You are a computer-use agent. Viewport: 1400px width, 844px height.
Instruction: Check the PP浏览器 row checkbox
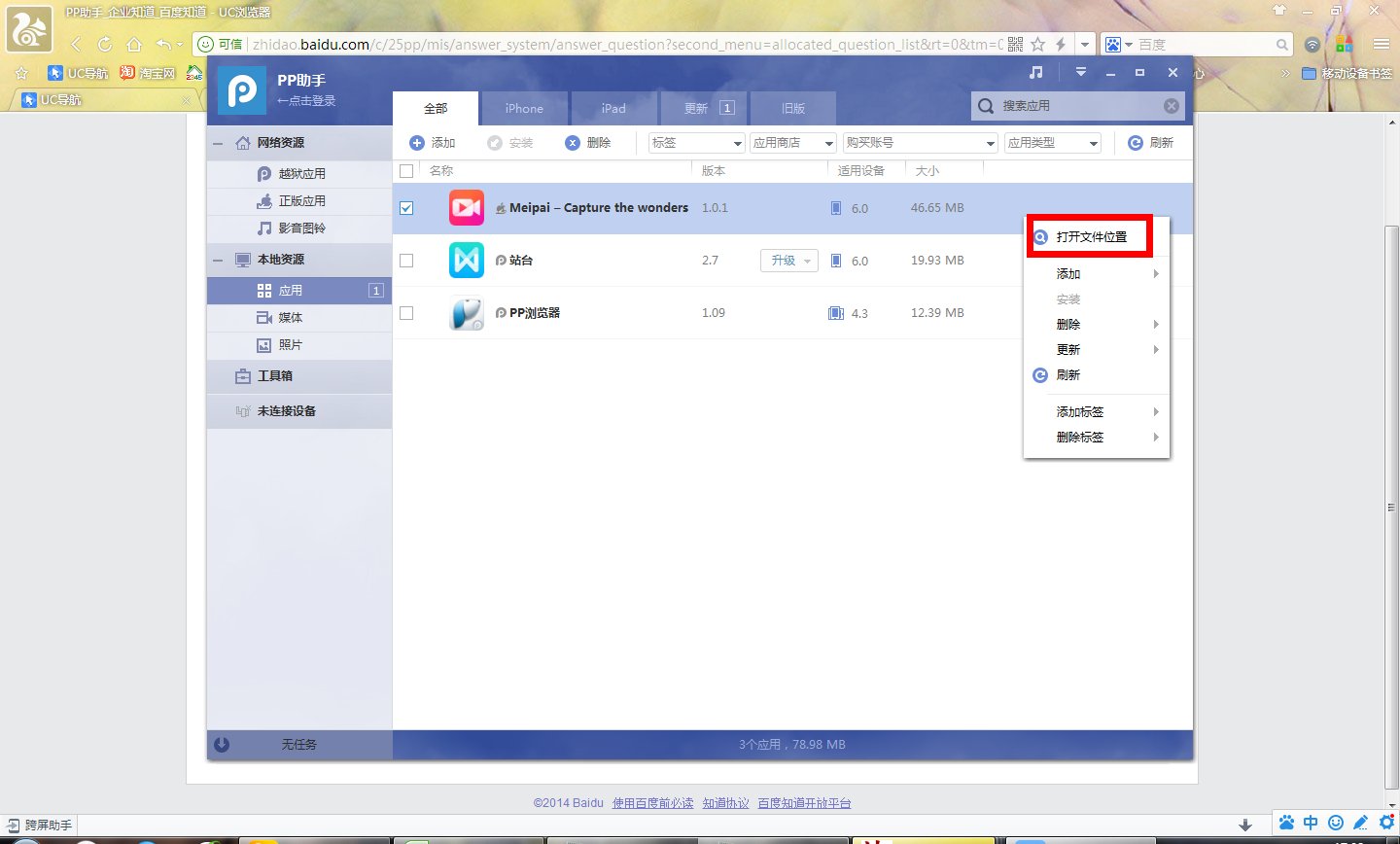pyautogui.click(x=406, y=313)
